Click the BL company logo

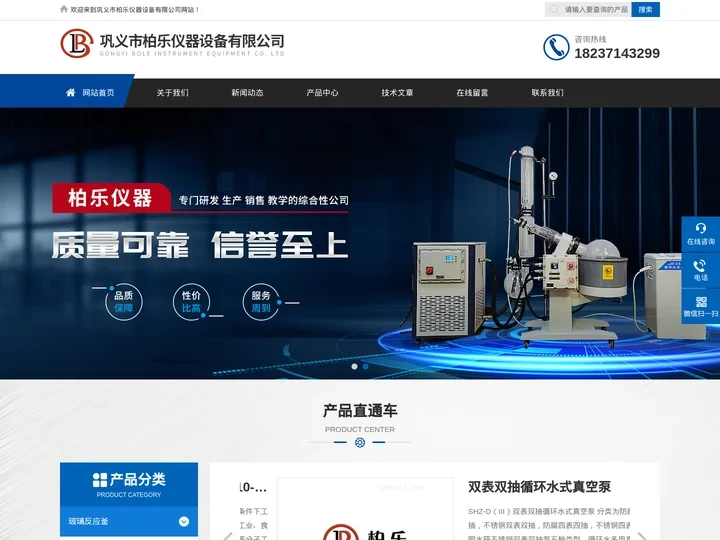(x=77, y=44)
